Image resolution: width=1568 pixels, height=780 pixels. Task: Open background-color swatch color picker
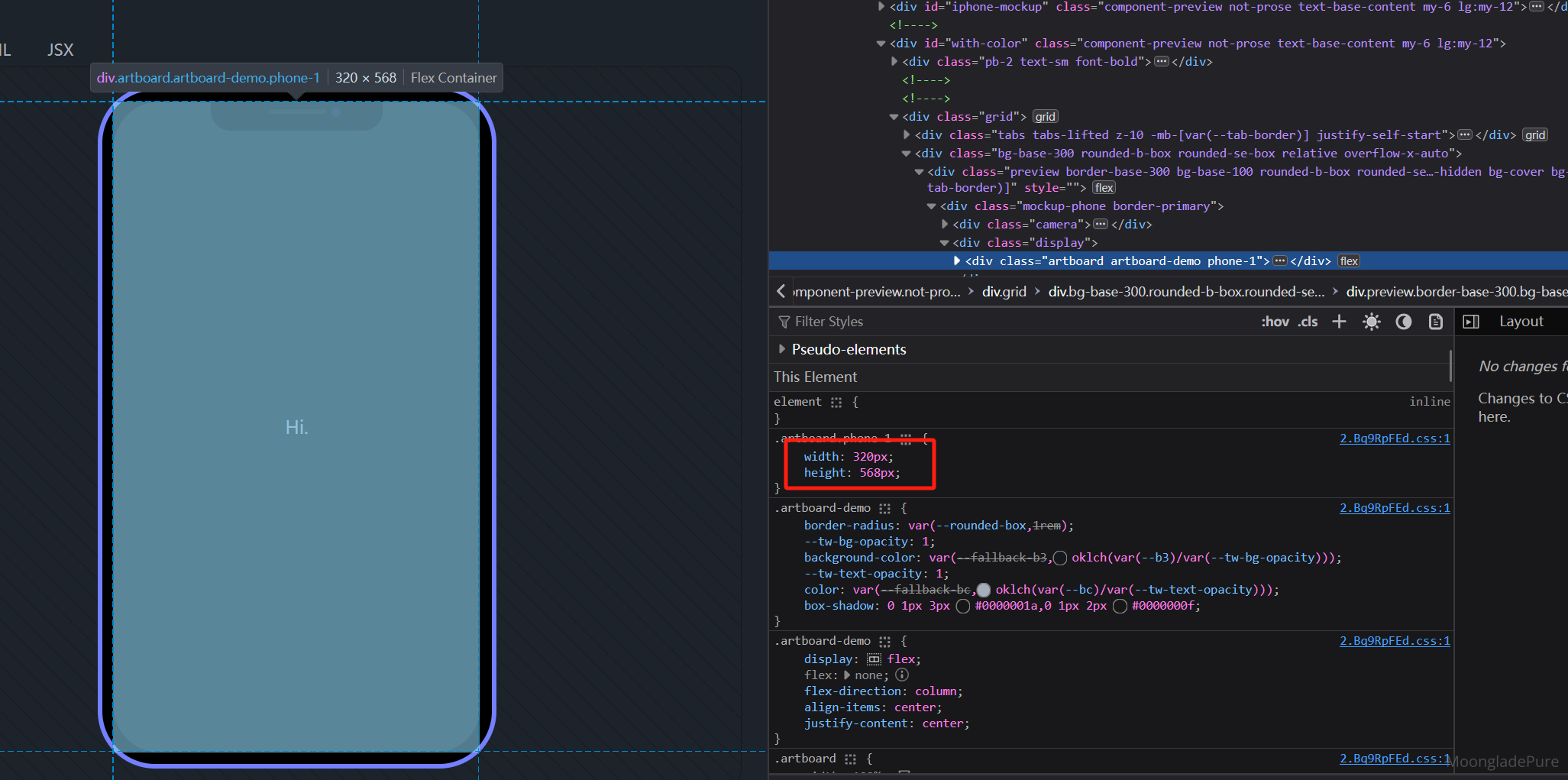tap(1059, 558)
